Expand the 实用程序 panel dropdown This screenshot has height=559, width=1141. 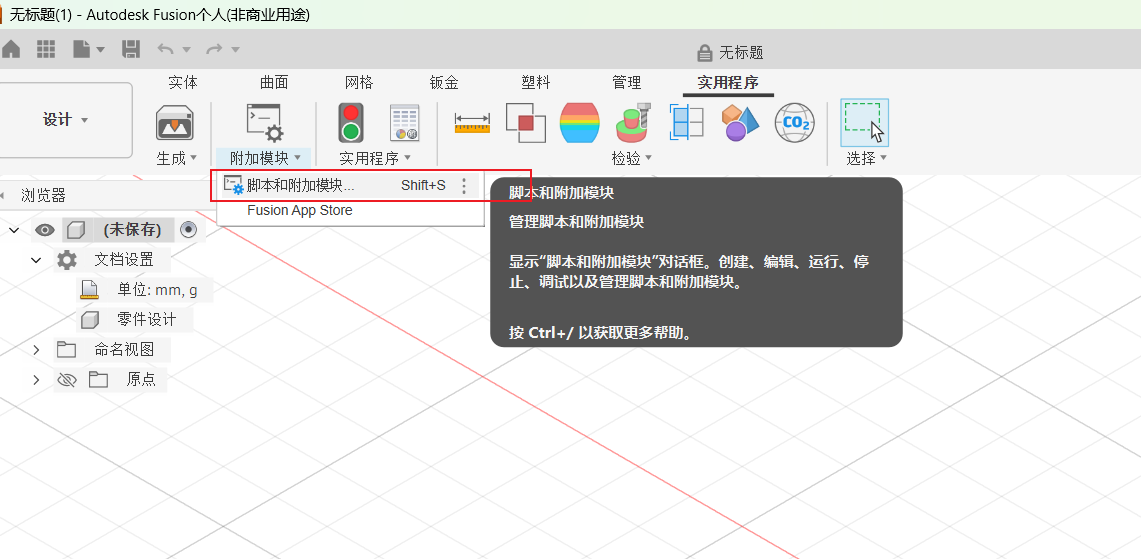375,158
